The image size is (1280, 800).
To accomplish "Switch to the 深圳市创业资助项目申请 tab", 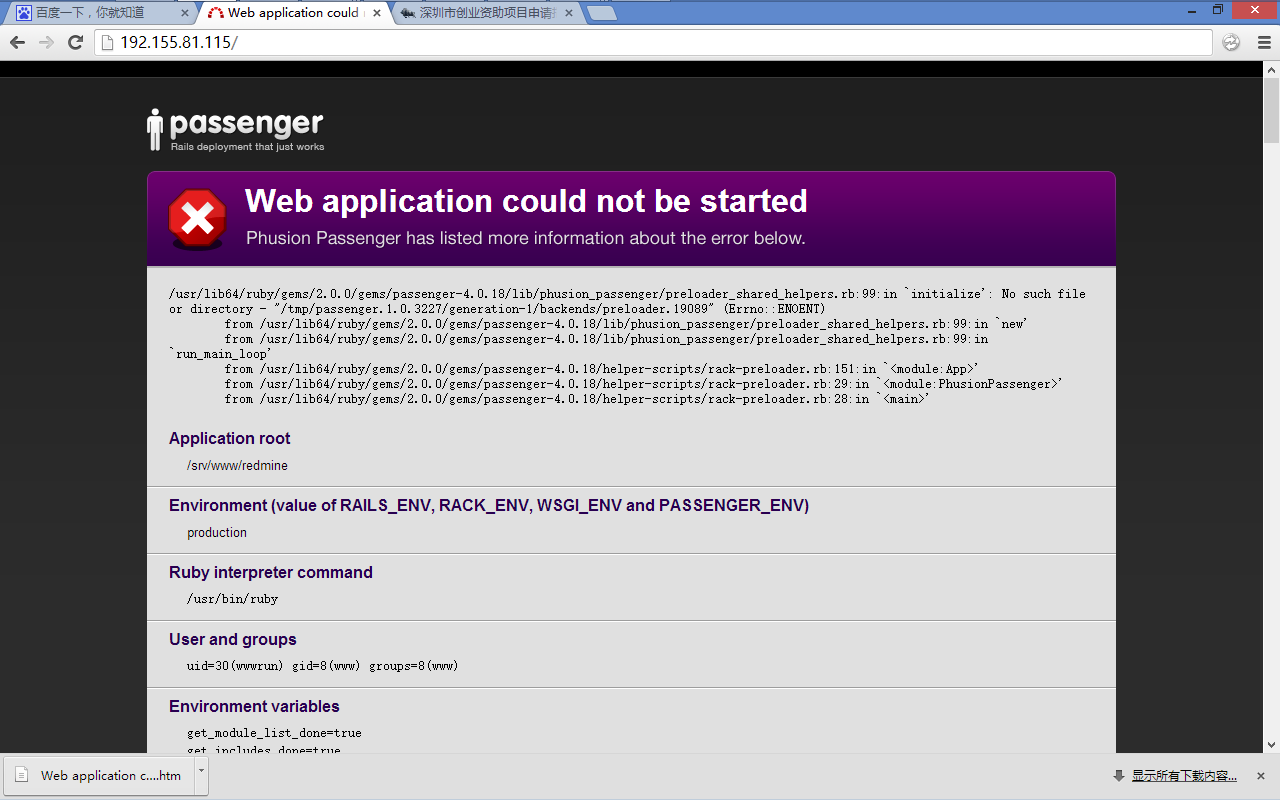I will [485, 13].
